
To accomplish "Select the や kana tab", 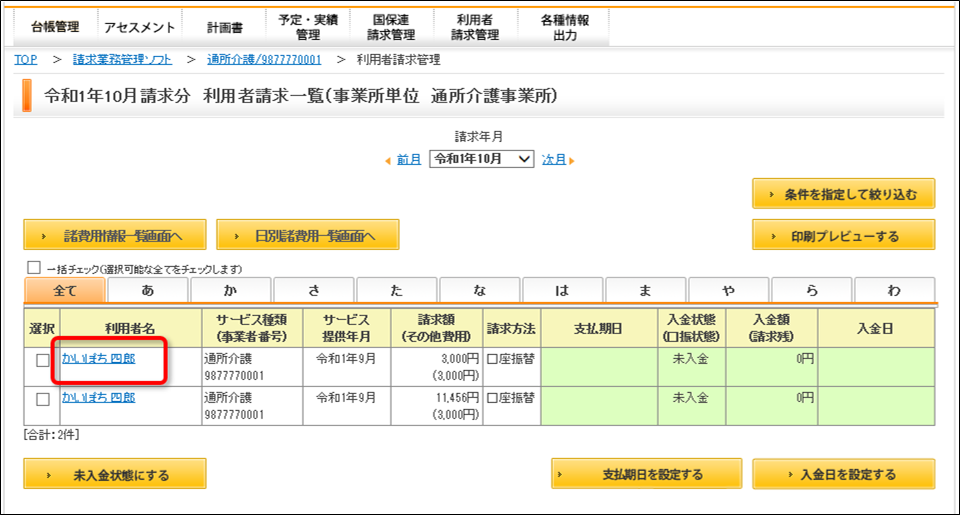I will pyautogui.click(x=729, y=290).
